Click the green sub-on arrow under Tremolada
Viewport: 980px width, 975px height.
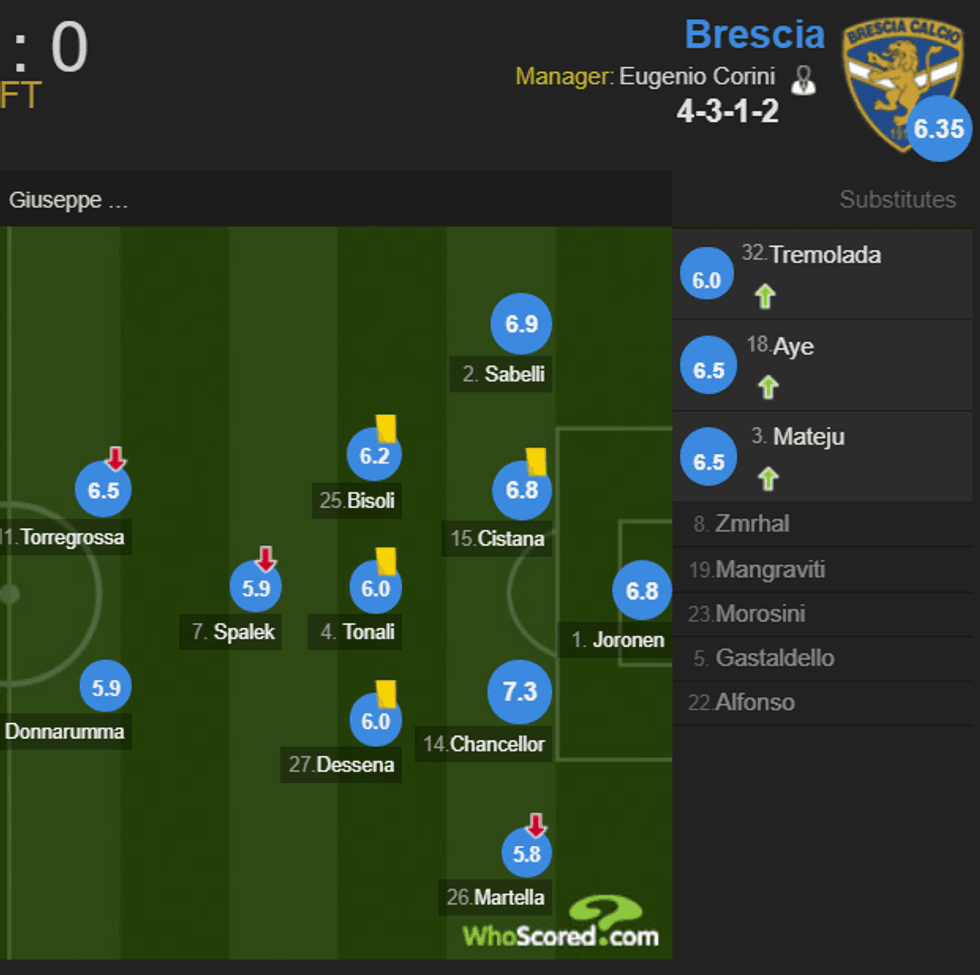(x=765, y=296)
